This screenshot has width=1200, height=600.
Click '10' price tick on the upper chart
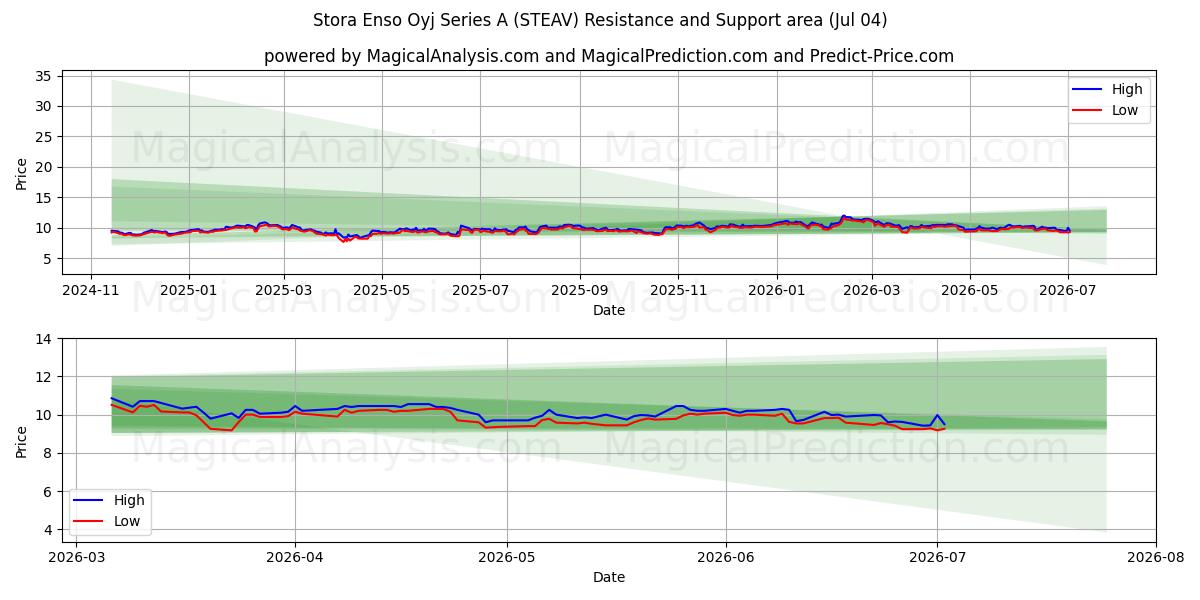[43, 228]
